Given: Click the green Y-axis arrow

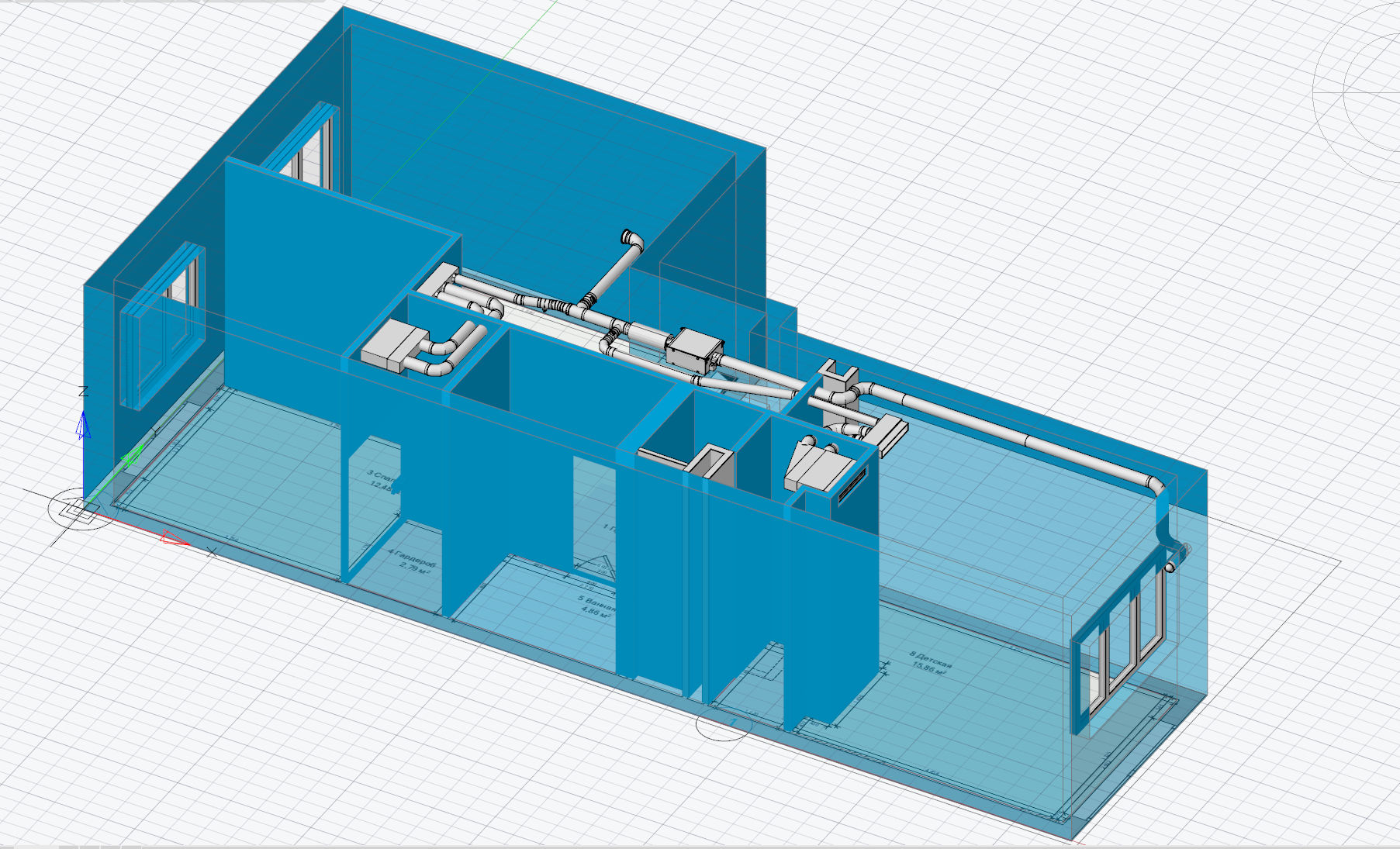Looking at the screenshot, I should tap(133, 454).
